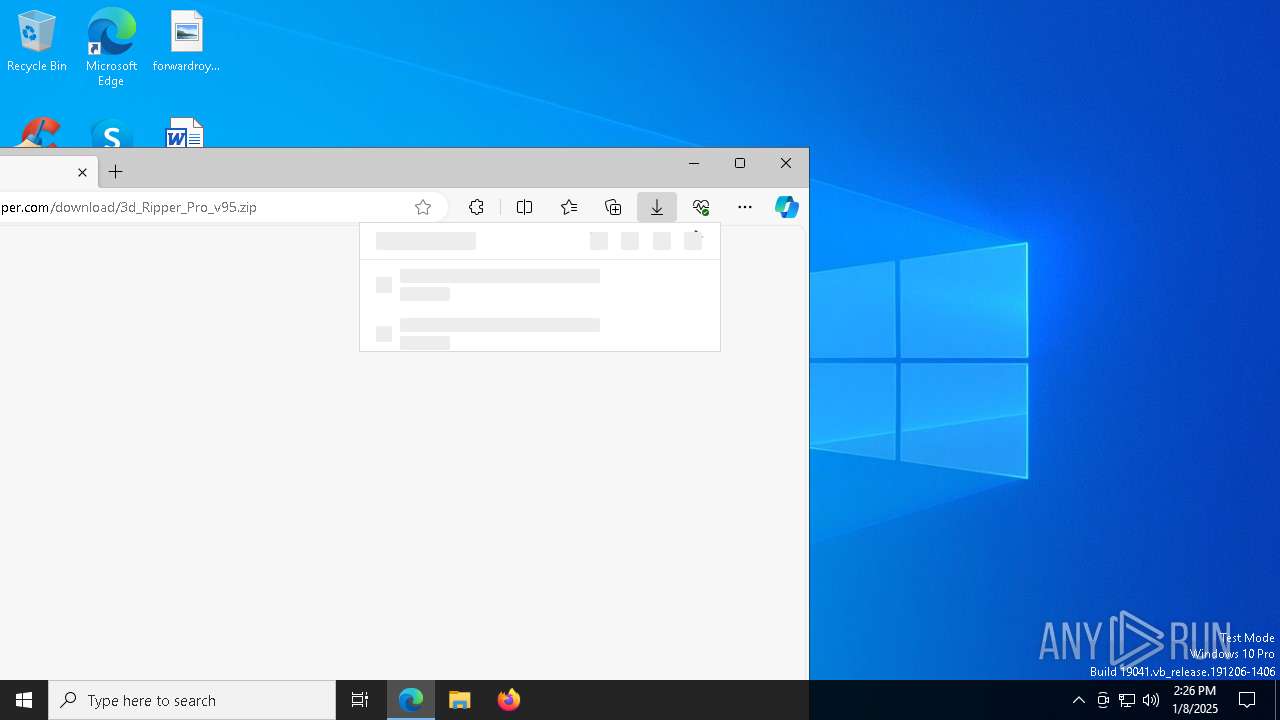Select the Recycle Bin desktop icon

[x=37, y=42]
